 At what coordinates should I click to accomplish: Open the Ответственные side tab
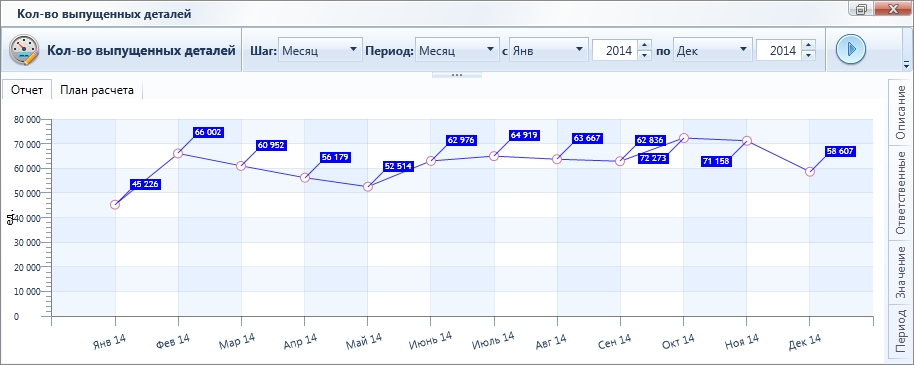pos(901,192)
